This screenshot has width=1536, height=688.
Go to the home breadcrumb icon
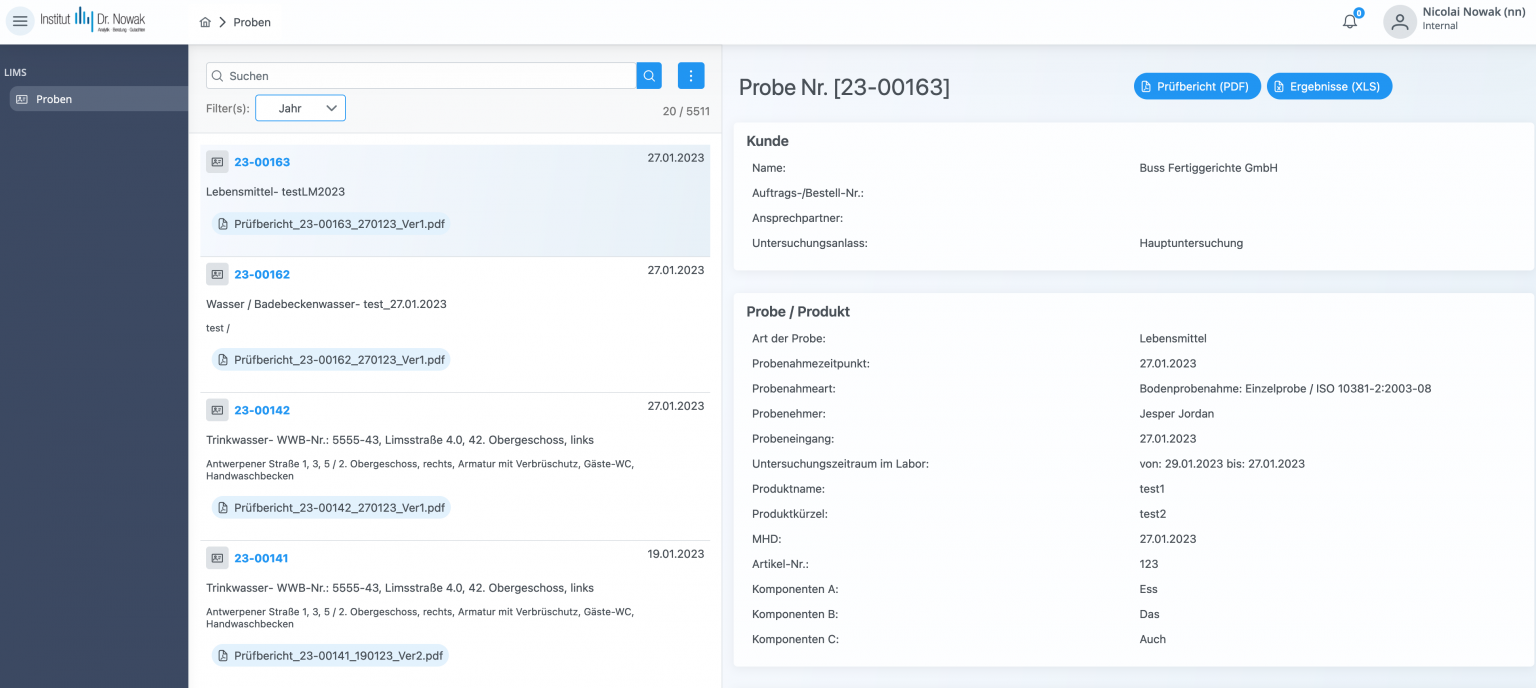coord(205,22)
